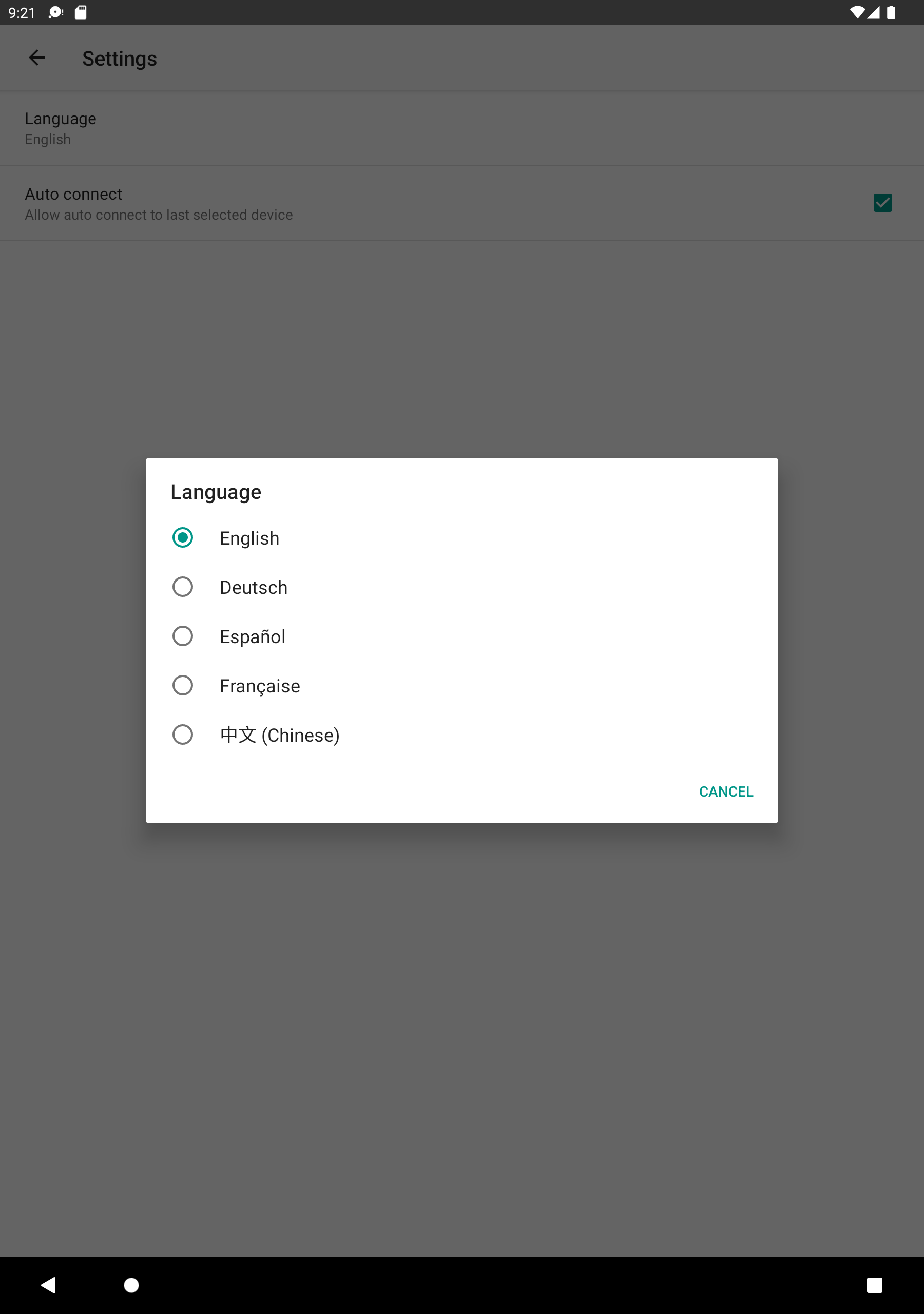Viewport: 924px width, 1314px height.
Task: Tap the status bar clock showing 9:21
Action: 22,13
